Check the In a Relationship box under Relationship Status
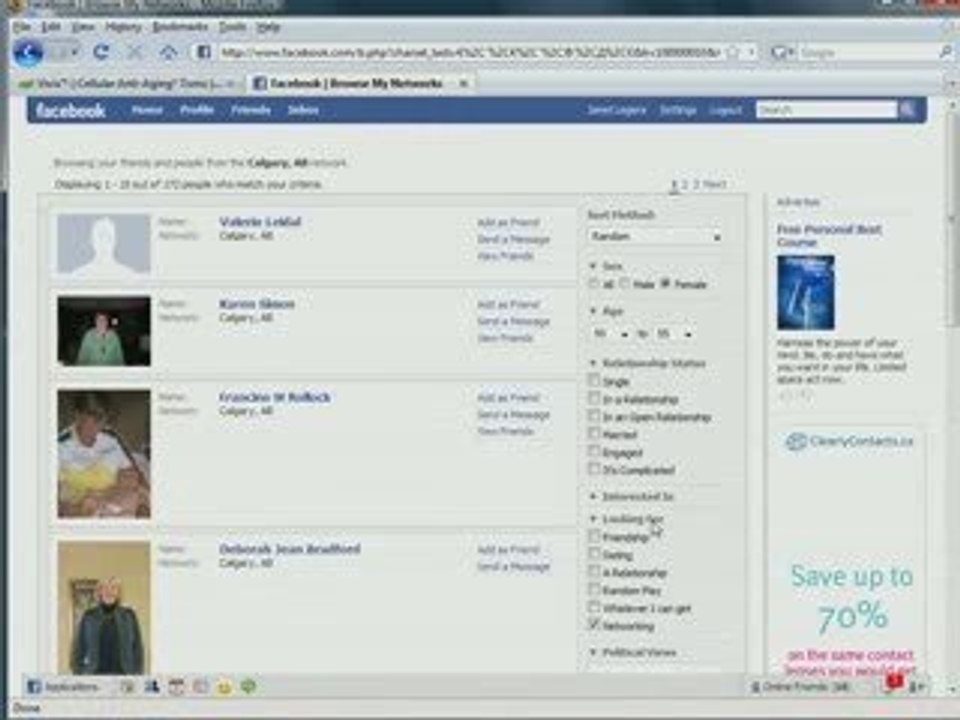Image resolution: width=960 pixels, height=720 pixels. [593, 398]
